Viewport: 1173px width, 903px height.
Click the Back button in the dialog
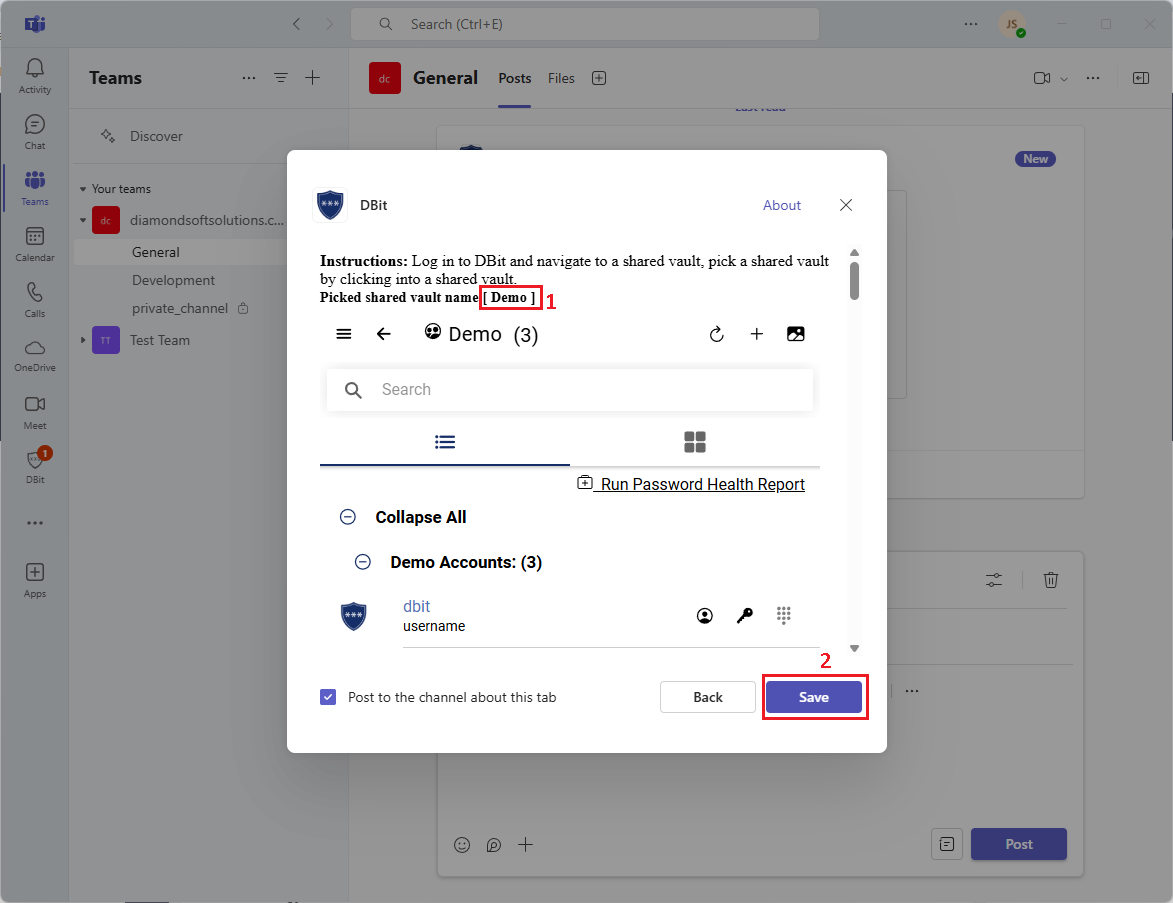click(x=708, y=697)
